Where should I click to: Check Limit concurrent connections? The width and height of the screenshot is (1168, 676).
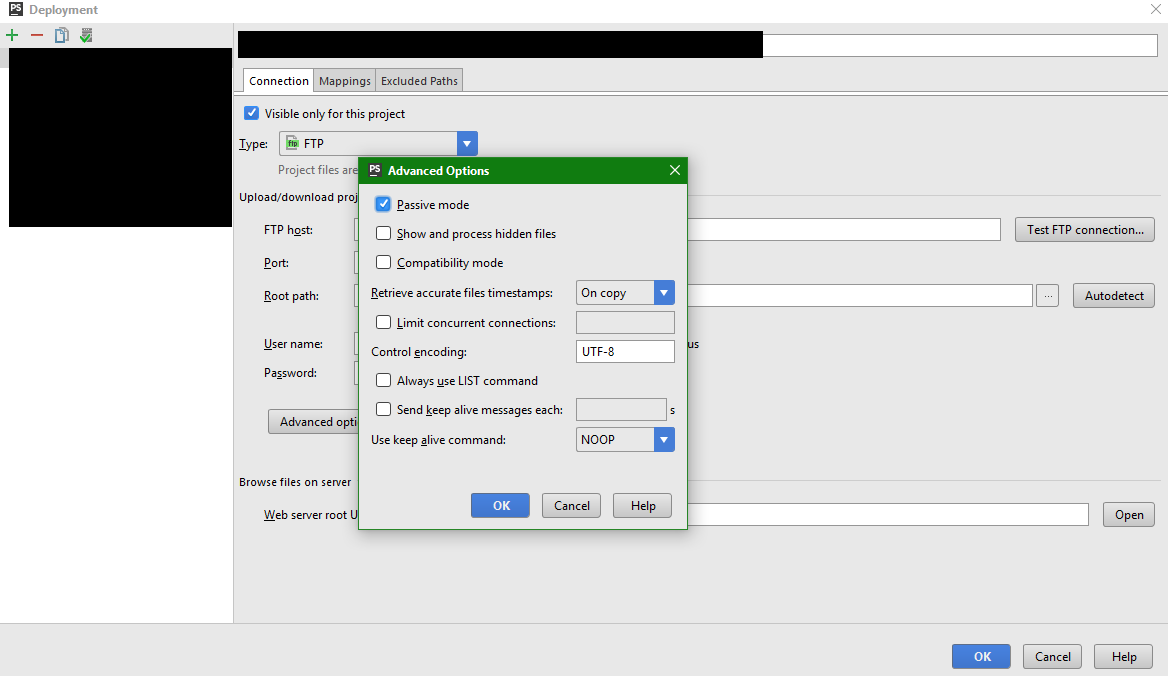pyautogui.click(x=383, y=323)
